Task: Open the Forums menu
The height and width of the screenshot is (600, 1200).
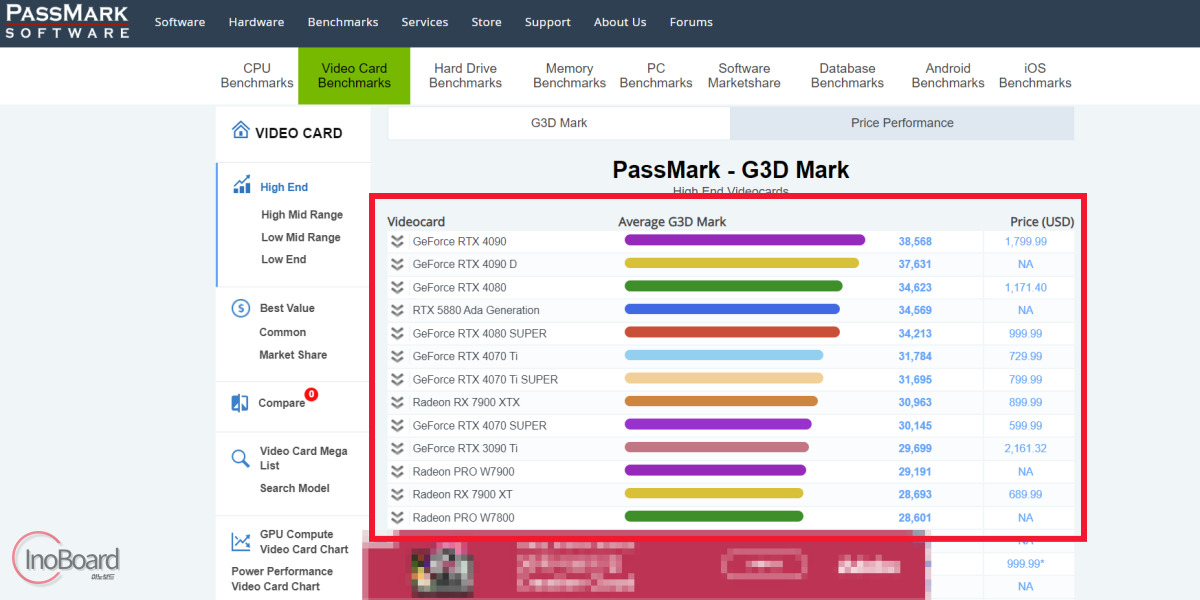Action: (691, 22)
